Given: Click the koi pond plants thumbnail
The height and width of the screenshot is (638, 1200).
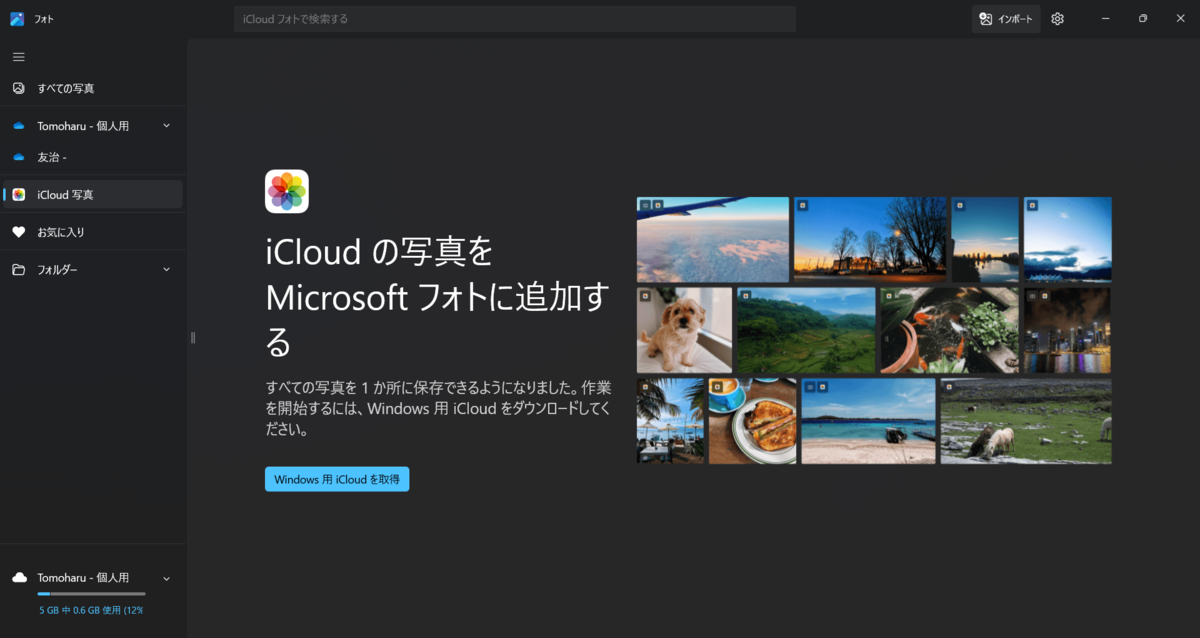Looking at the screenshot, I should pyautogui.click(x=950, y=330).
